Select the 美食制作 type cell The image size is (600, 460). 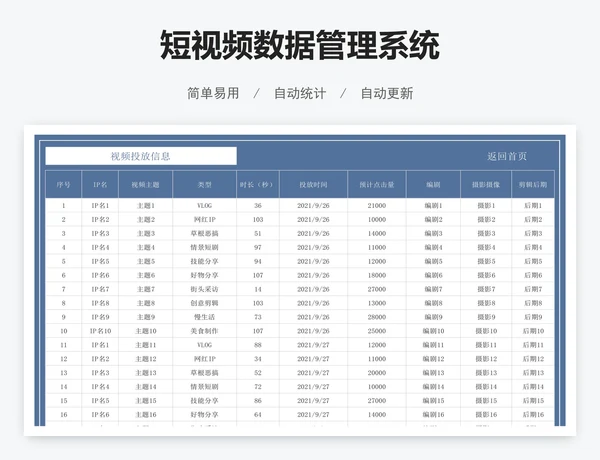click(204, 331)
